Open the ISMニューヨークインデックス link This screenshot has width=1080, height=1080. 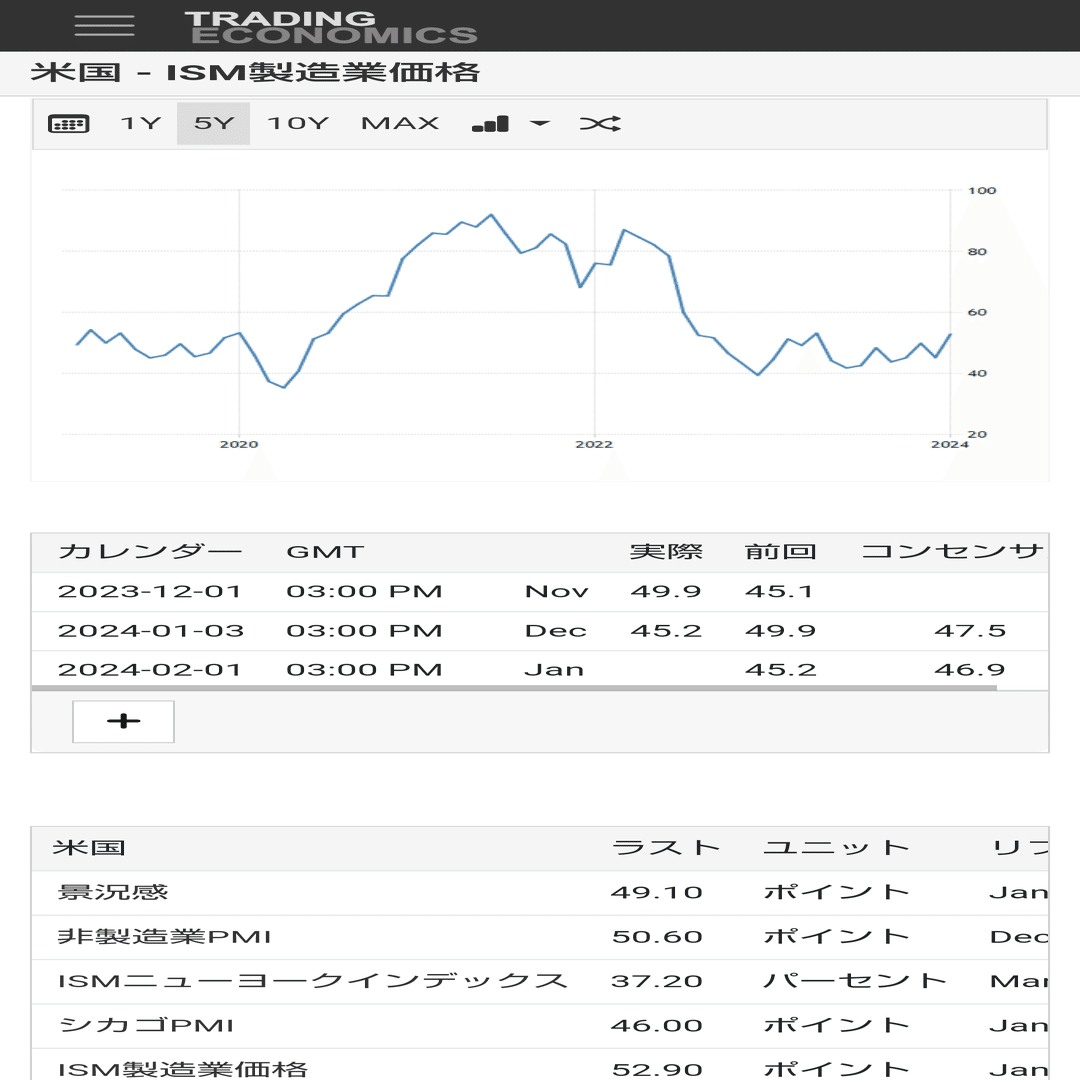click(x=313, y=981)
